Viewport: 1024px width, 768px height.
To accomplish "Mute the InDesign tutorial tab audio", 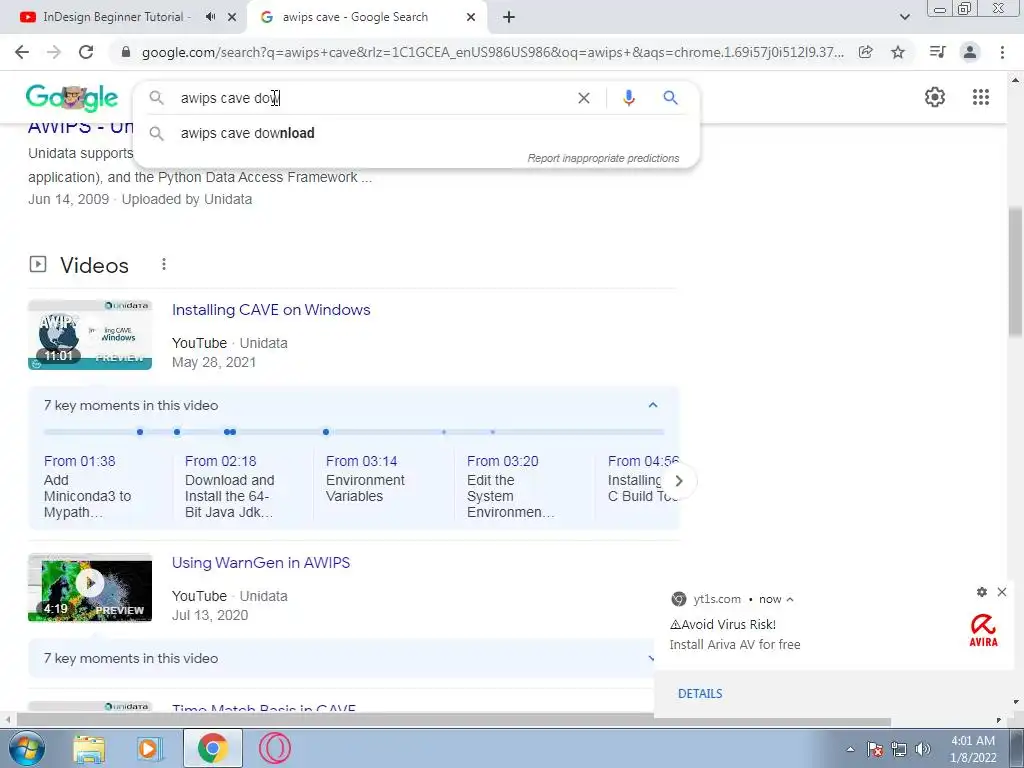I will (x=210, y=17).
